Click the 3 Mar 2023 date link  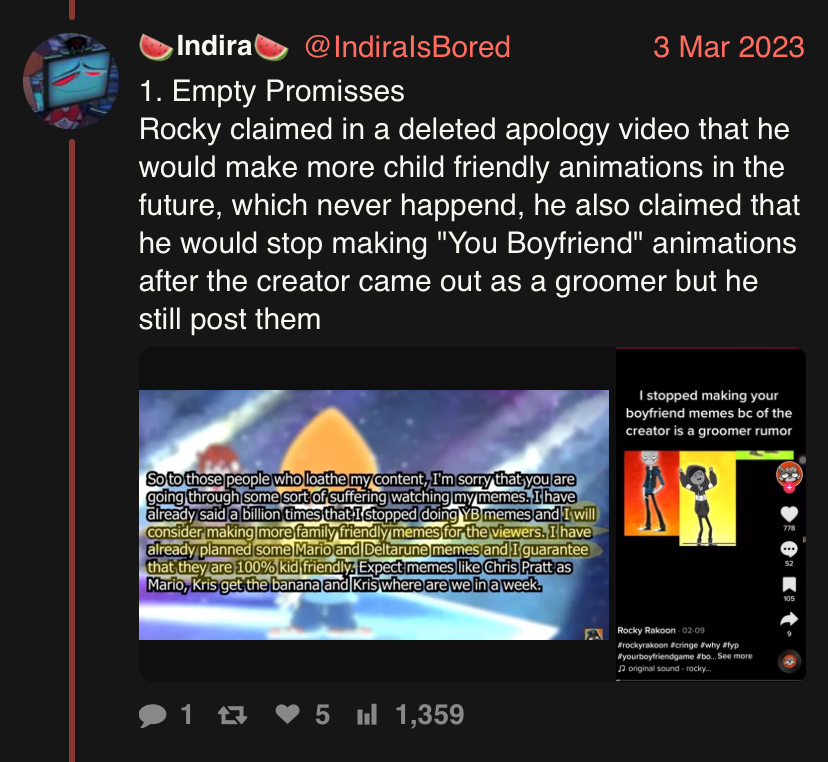[x=729, y=47]
